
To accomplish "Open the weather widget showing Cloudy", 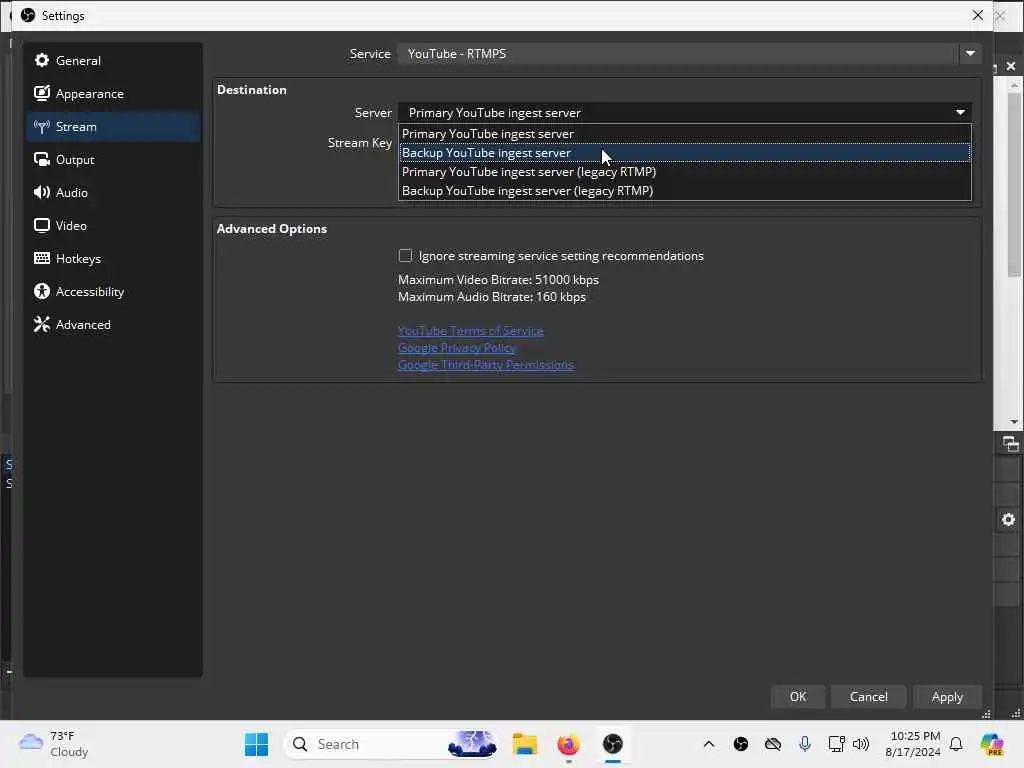I will [54, 744].
